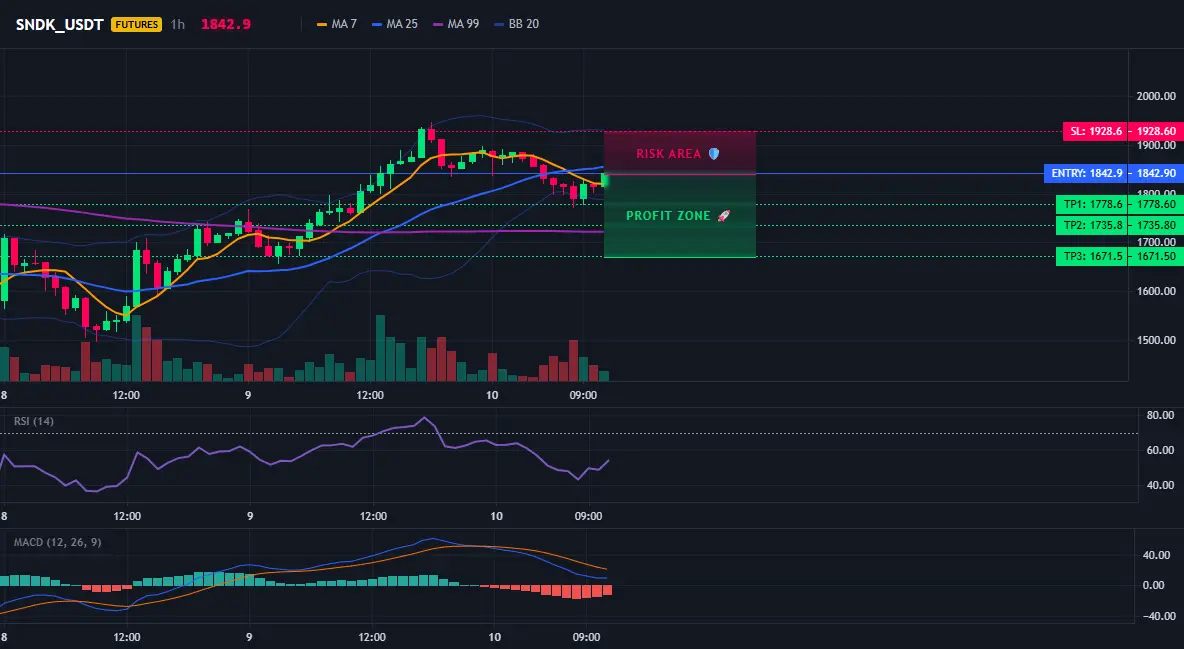Click the SL: 1928.6 stop-loss label

pos(1096,131)
